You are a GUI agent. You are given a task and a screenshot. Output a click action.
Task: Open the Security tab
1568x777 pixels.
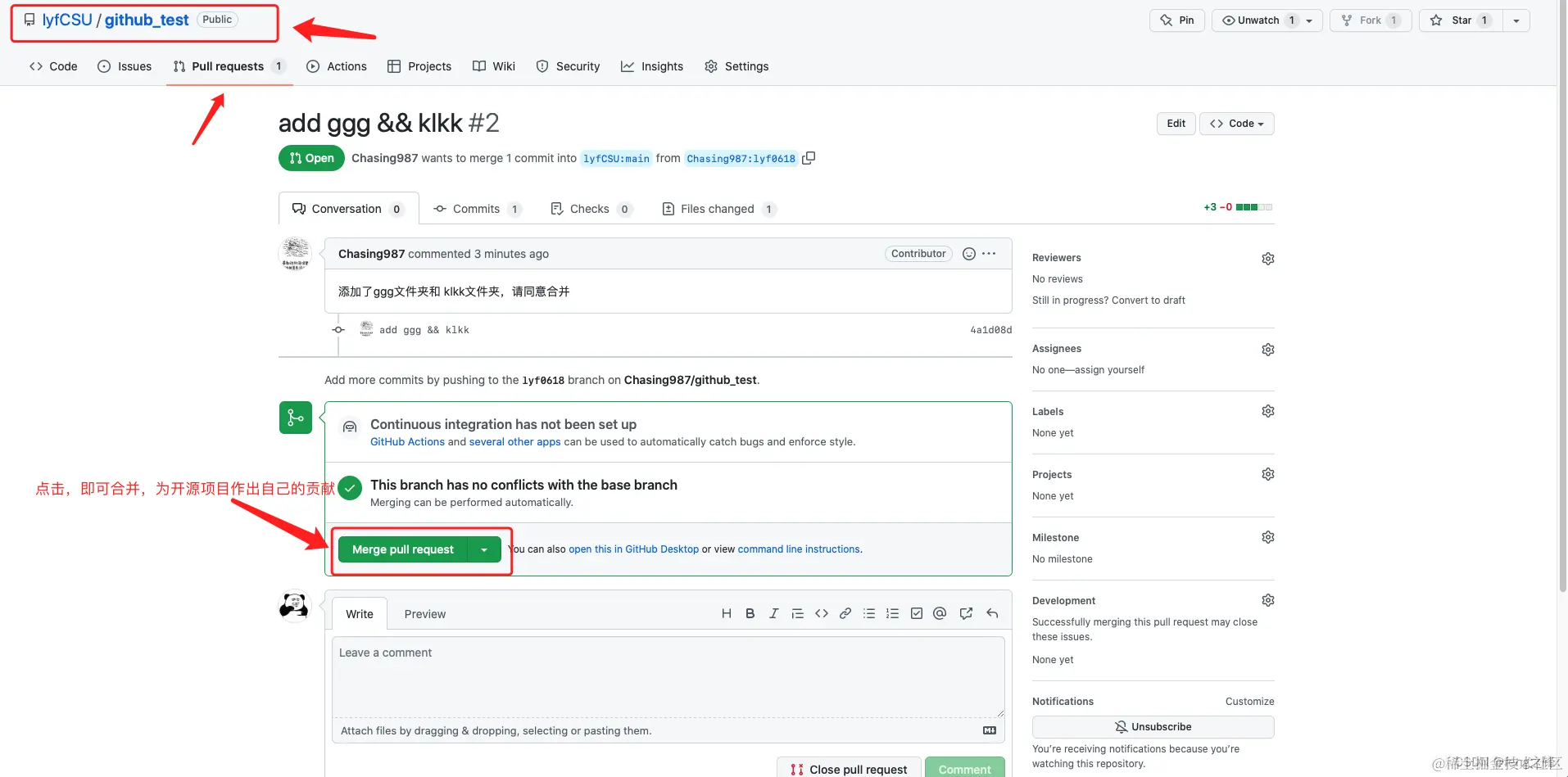point(568,66)
